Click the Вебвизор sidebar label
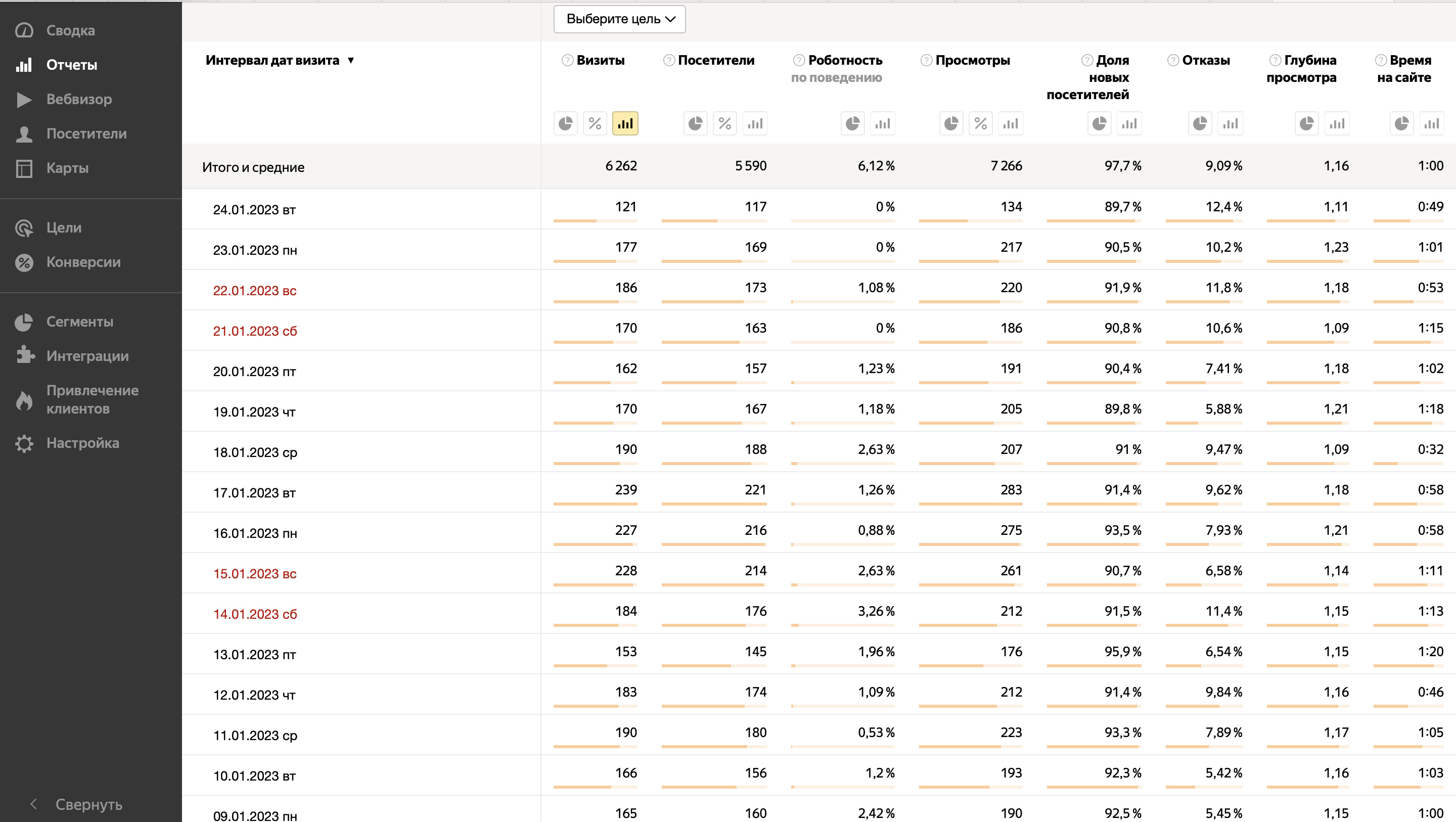 click(79, 99)
